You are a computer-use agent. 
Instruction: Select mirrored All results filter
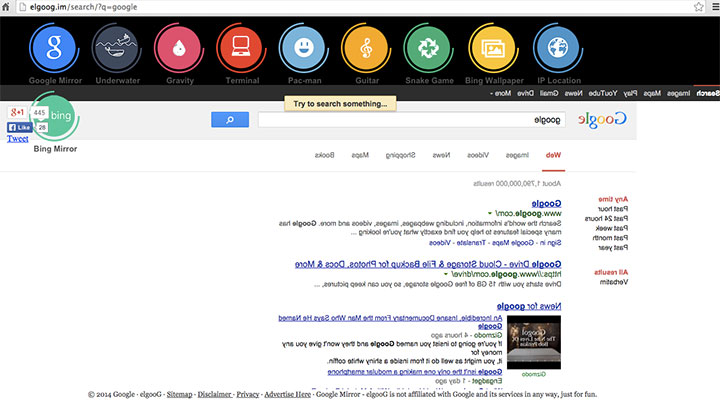pyautogui.click(x=611, y=272)
